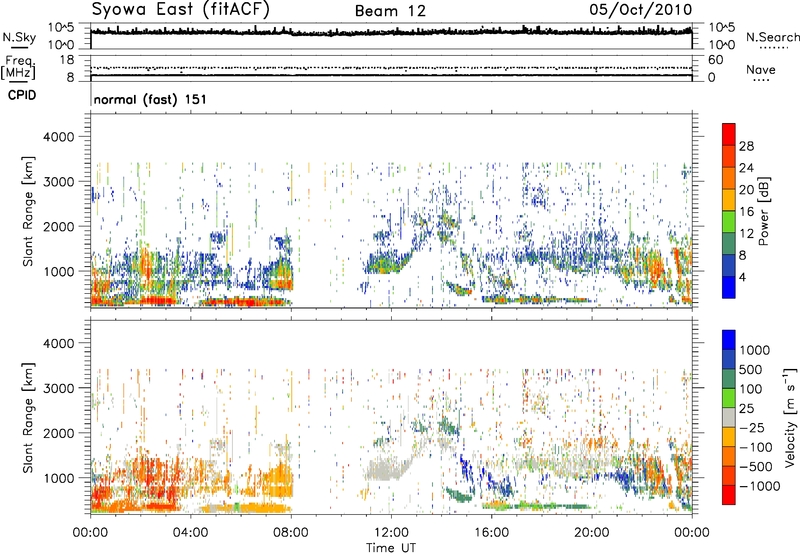Select the '-25' label on Velocity color bar

[753, 427]
